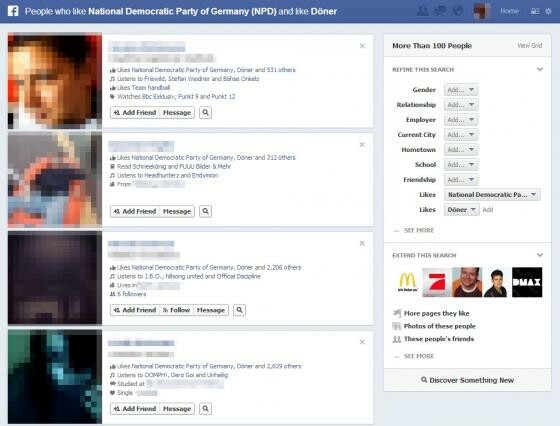Dismiss the result with 531 other likes
The height and width of the screenshot is (426, 560).
tap(362, 46)
